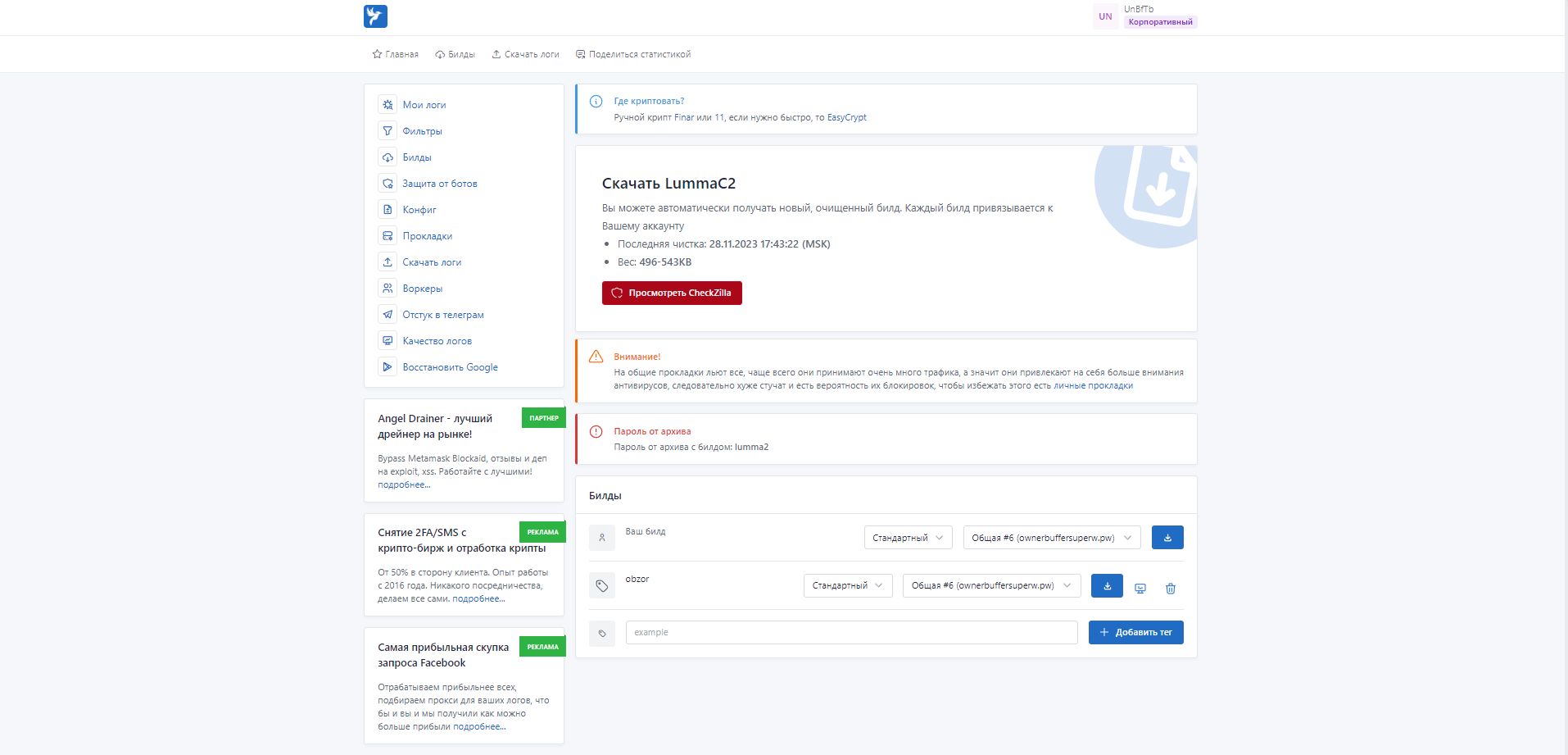This screenshot has width=1568, height=755.
Task: Click the download icon button for Ваш билд
Action: coord(1167,538)
